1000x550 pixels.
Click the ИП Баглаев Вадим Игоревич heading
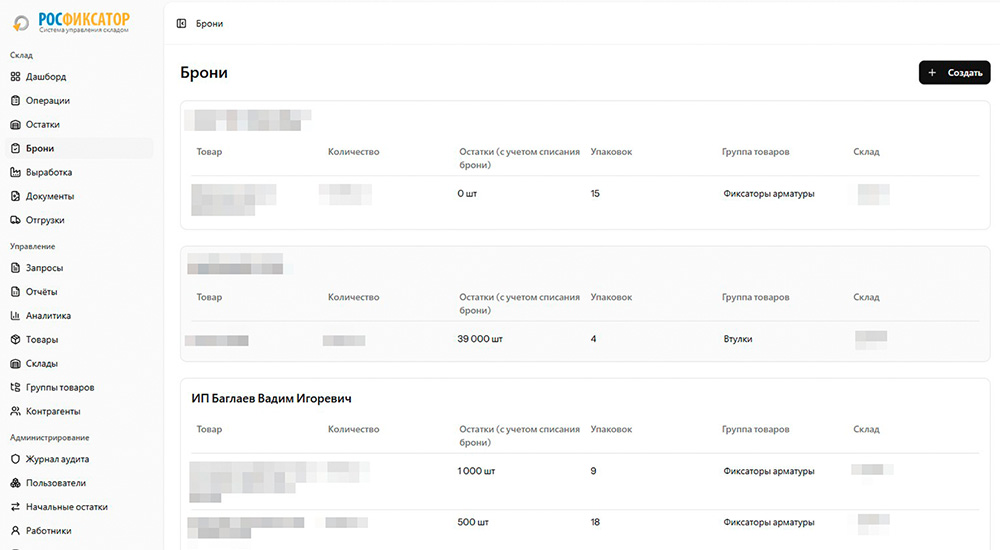point(271,398)
